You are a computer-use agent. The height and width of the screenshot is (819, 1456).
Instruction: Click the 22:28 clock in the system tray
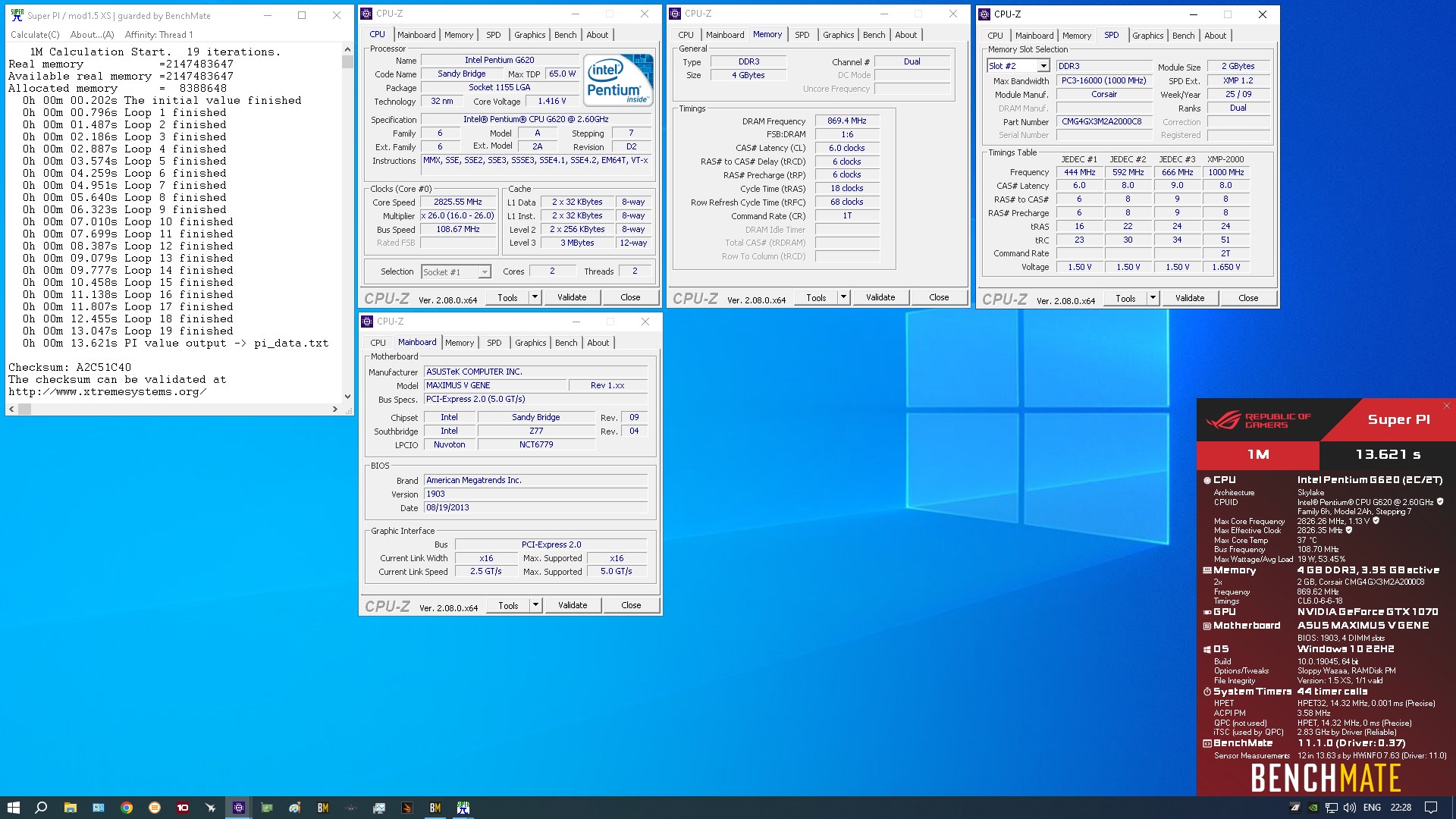1401,808
